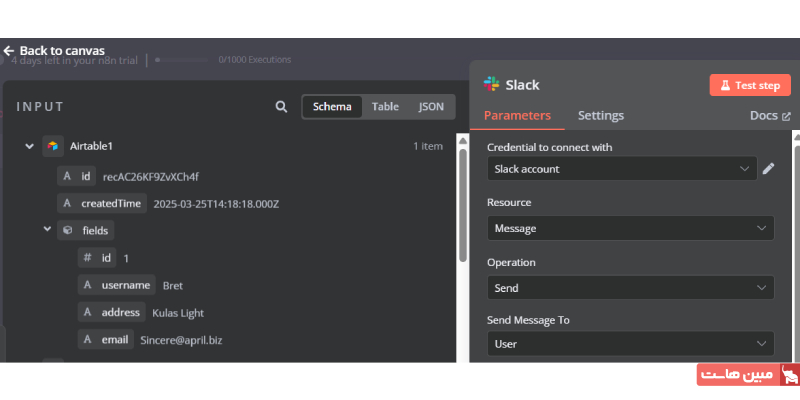Switch input view to Schema
This screenshot has width=800, height=400.
tap(332, 107)
